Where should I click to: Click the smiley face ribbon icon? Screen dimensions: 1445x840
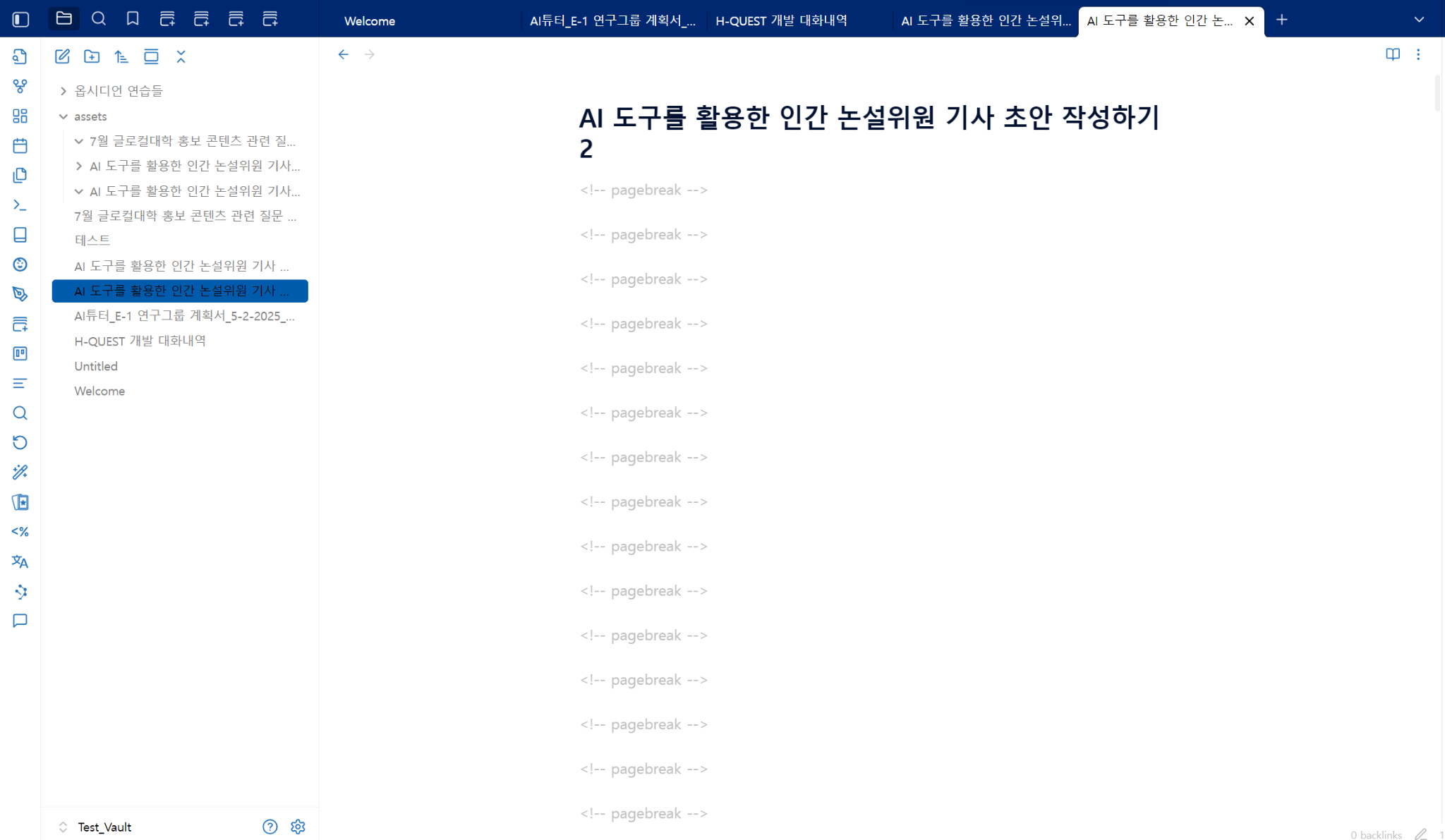20,264
